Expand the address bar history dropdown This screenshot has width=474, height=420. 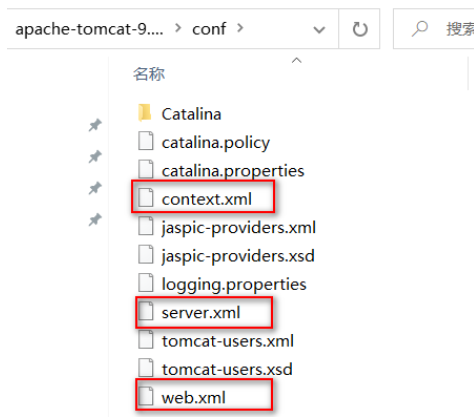click(x=319, y=30)
